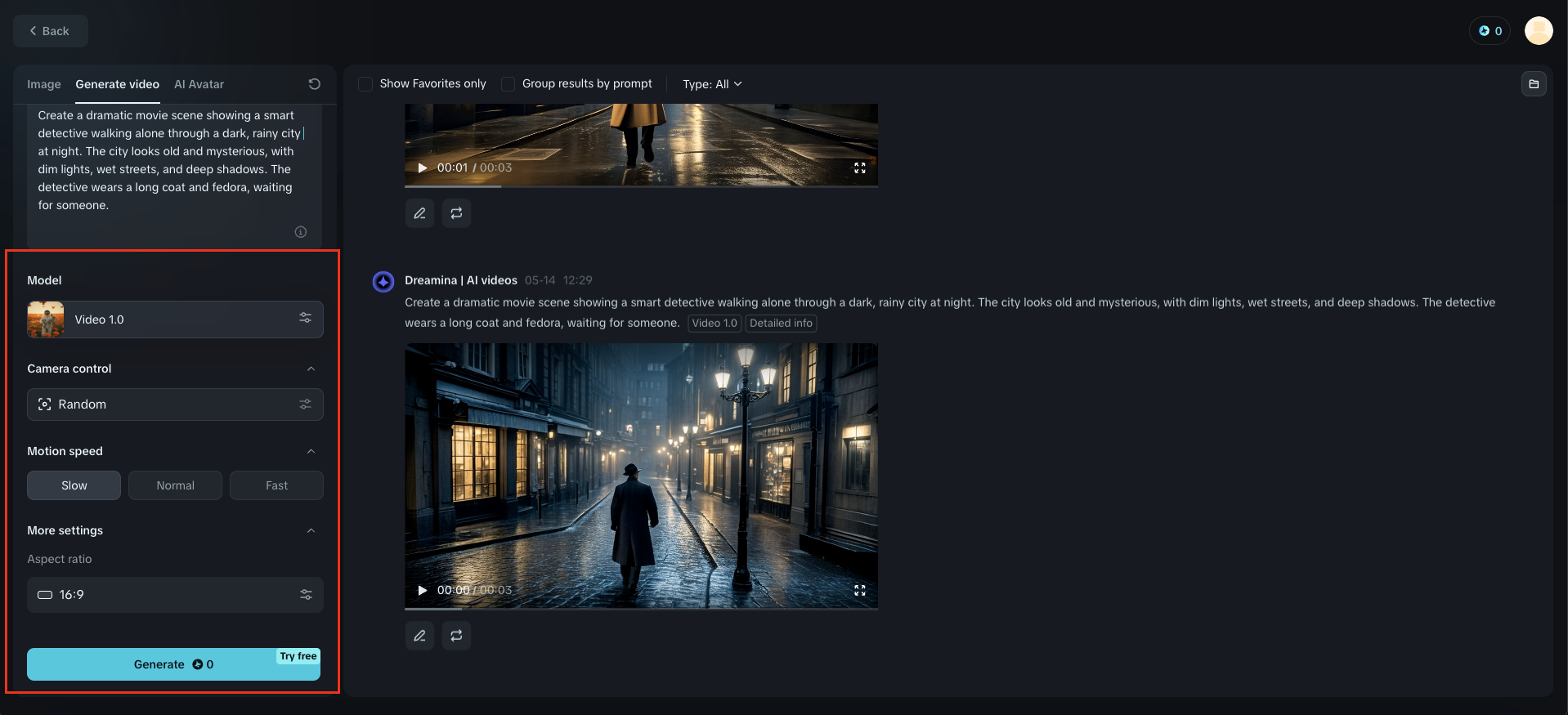This screenshot has height=715, width=1568.
Task: Edit the upper video with pencil icon
Action: point(419,213)
